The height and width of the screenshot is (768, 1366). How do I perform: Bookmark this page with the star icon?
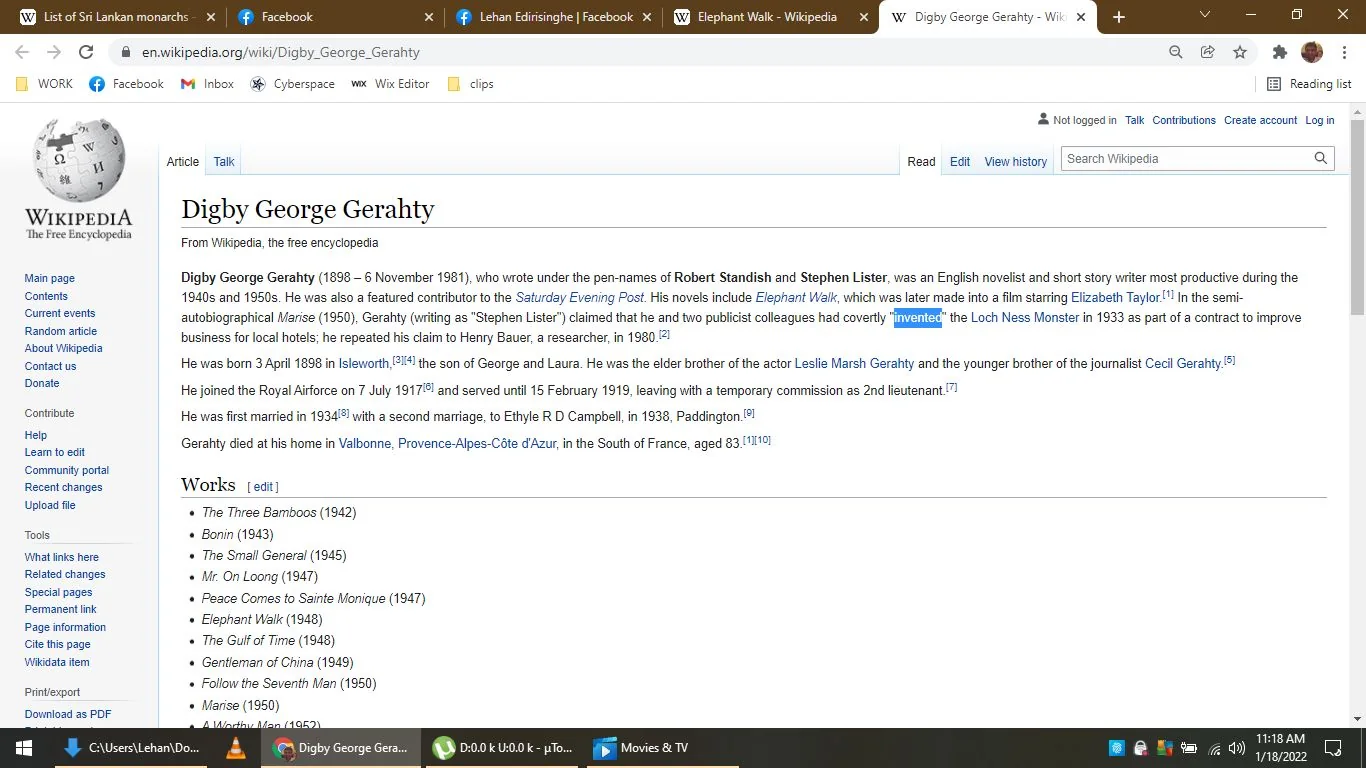(x=1240, y=52)
